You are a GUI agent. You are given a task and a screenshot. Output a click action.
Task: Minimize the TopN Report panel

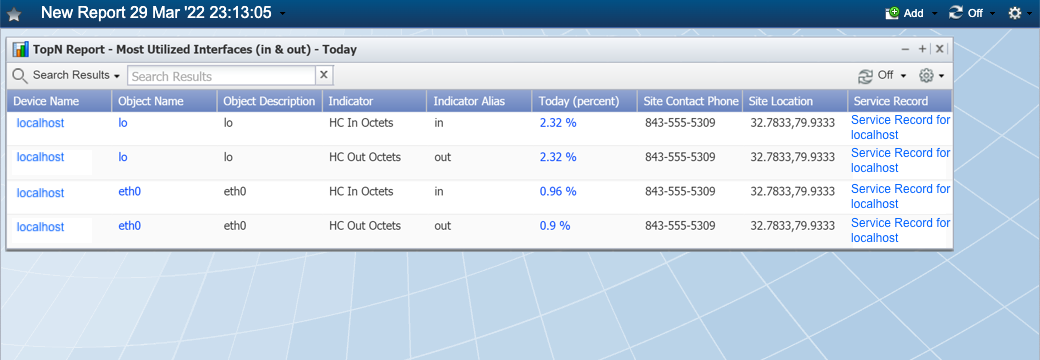(905, 49)
